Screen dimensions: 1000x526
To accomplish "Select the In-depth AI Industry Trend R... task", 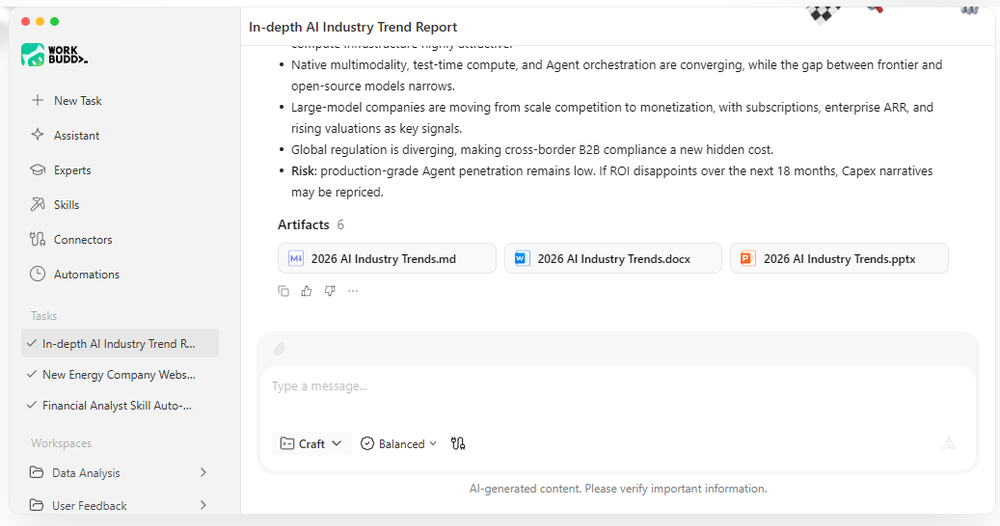I will [x=120, y=343].
